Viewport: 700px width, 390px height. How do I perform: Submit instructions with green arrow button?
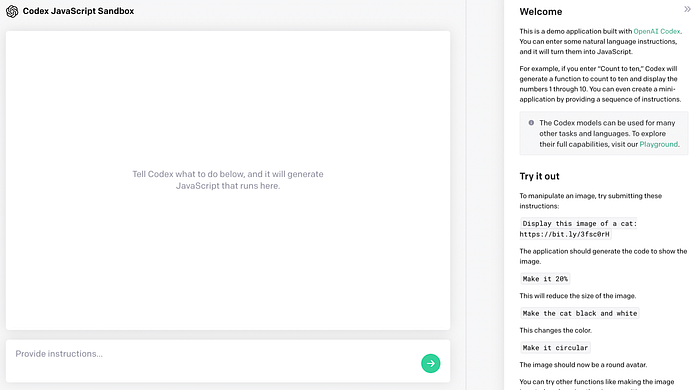(430, 363)
